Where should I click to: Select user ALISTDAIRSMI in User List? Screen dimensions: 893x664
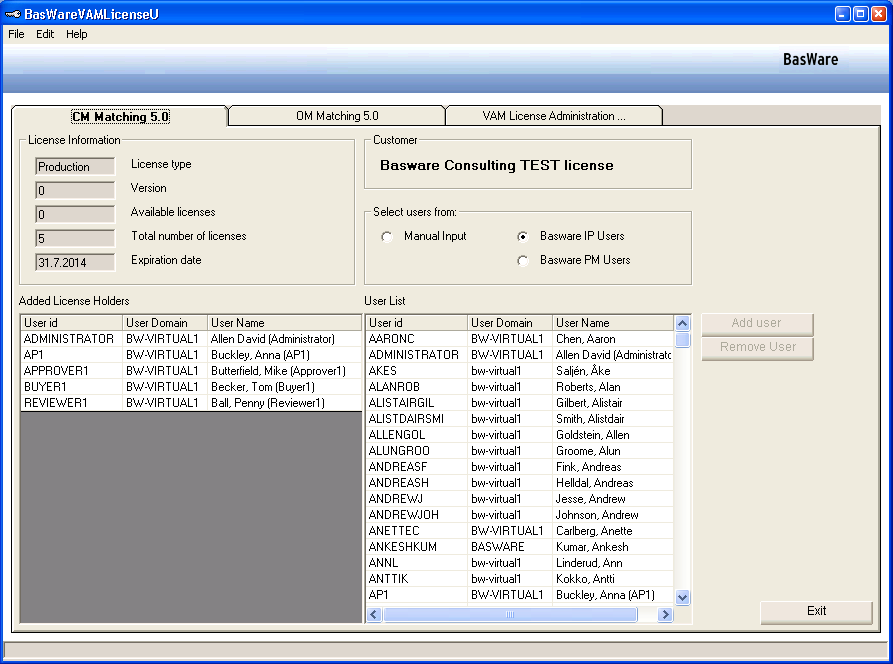519,419
